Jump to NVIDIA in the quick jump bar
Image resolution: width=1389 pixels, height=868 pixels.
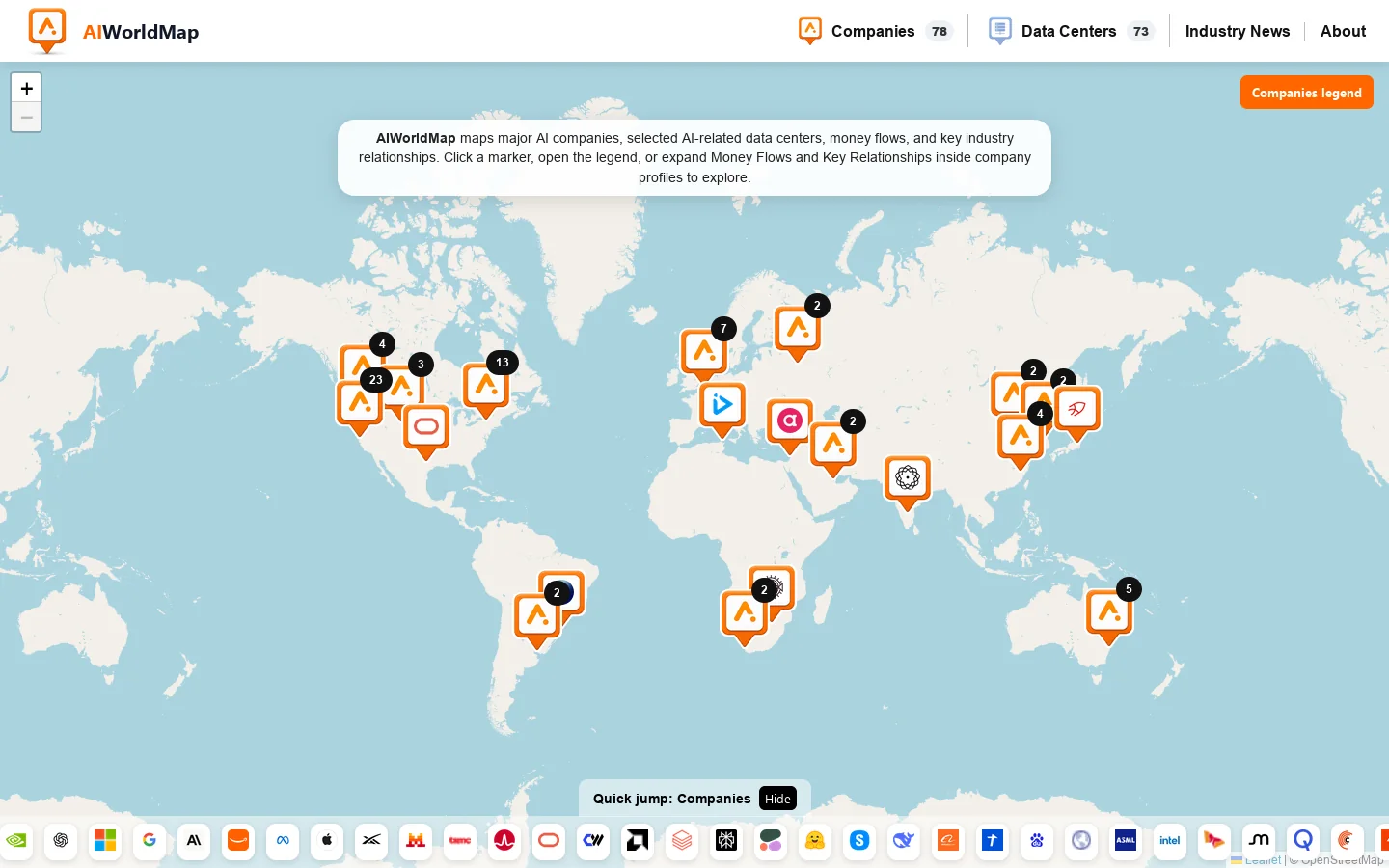(x=16, y=840)
